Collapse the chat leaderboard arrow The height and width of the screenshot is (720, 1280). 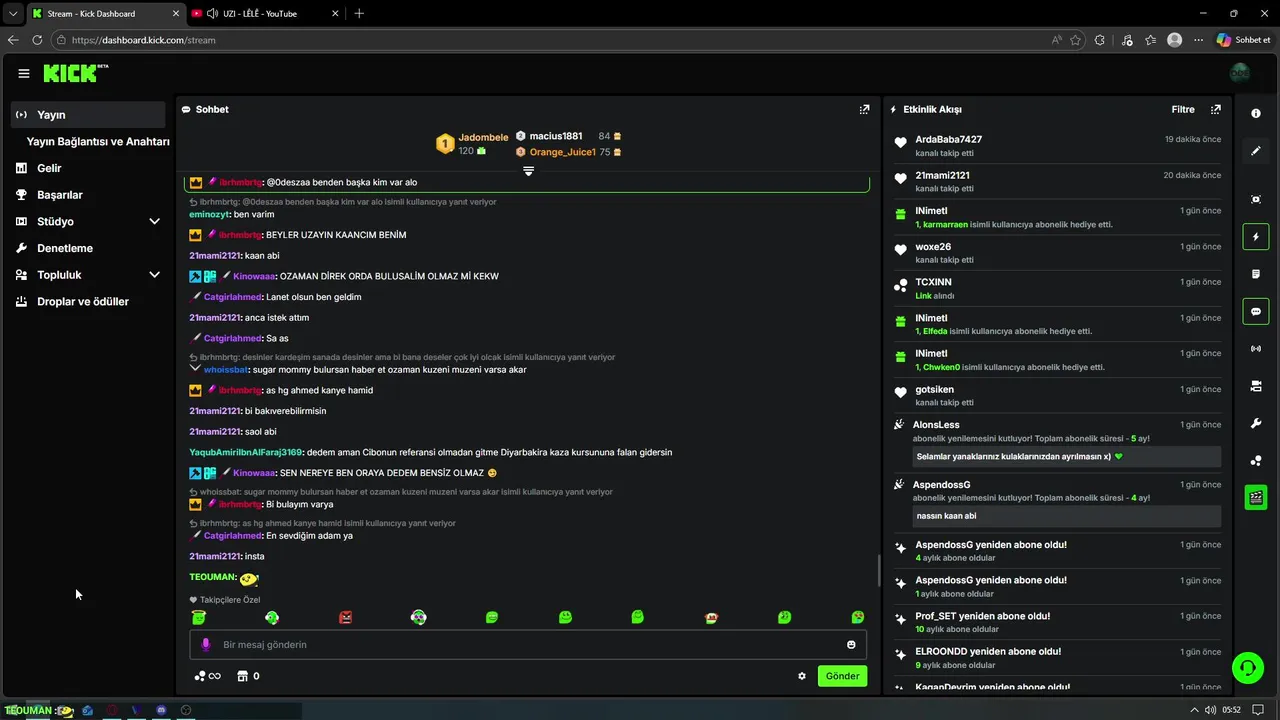529,171
